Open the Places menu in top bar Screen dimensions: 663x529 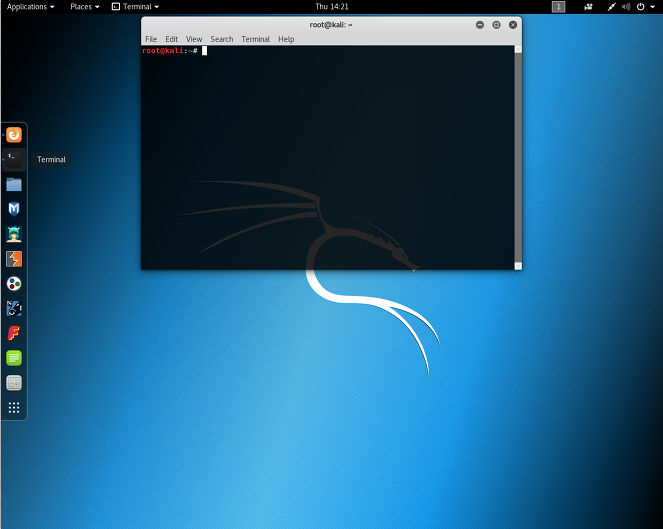tap(85, 7)
